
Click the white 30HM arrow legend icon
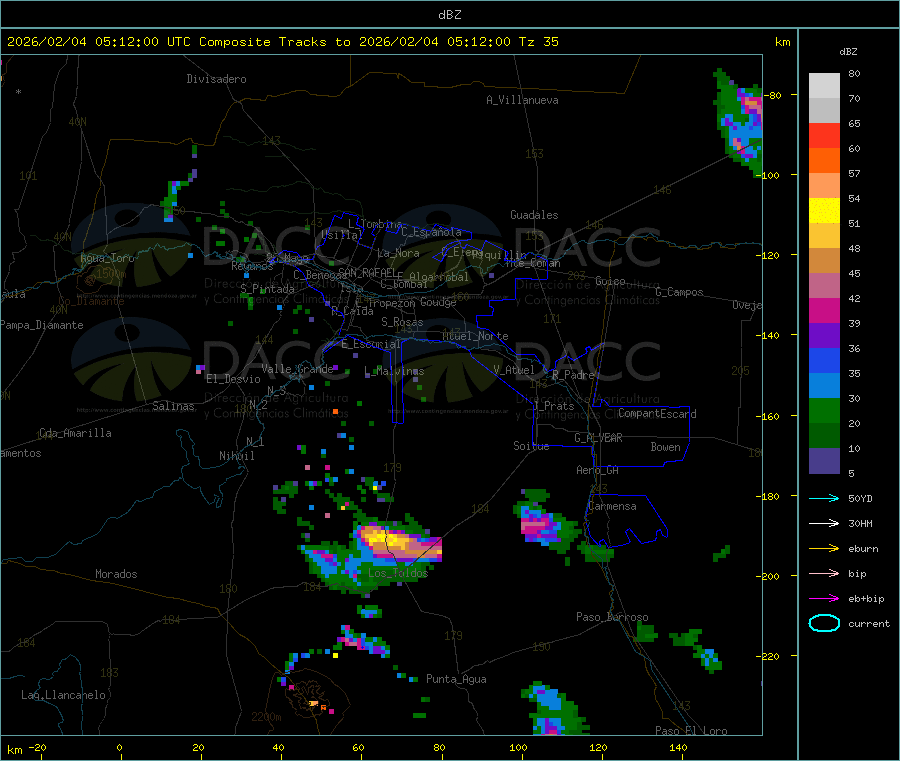(x=824, y=523)
